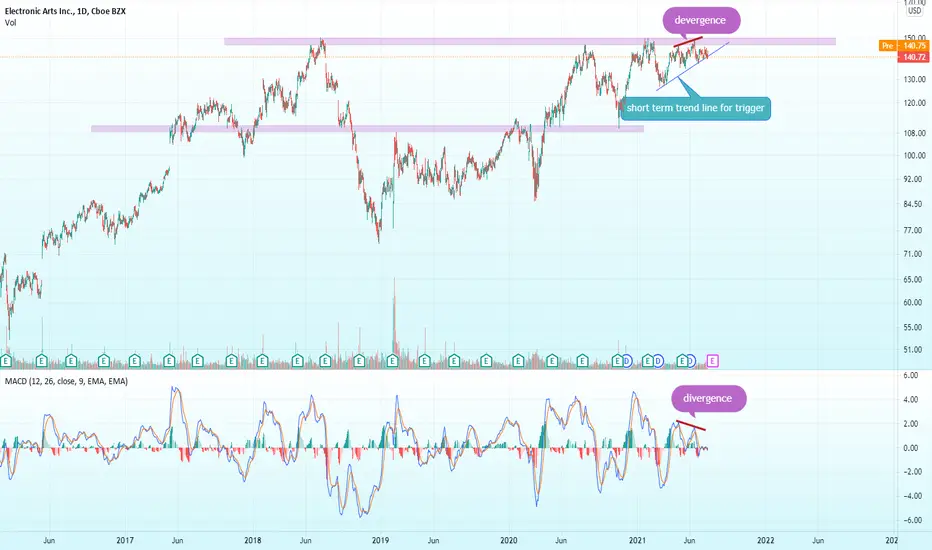
Task: Click the 2020 label on the time axis
Action: coord(509,540)
